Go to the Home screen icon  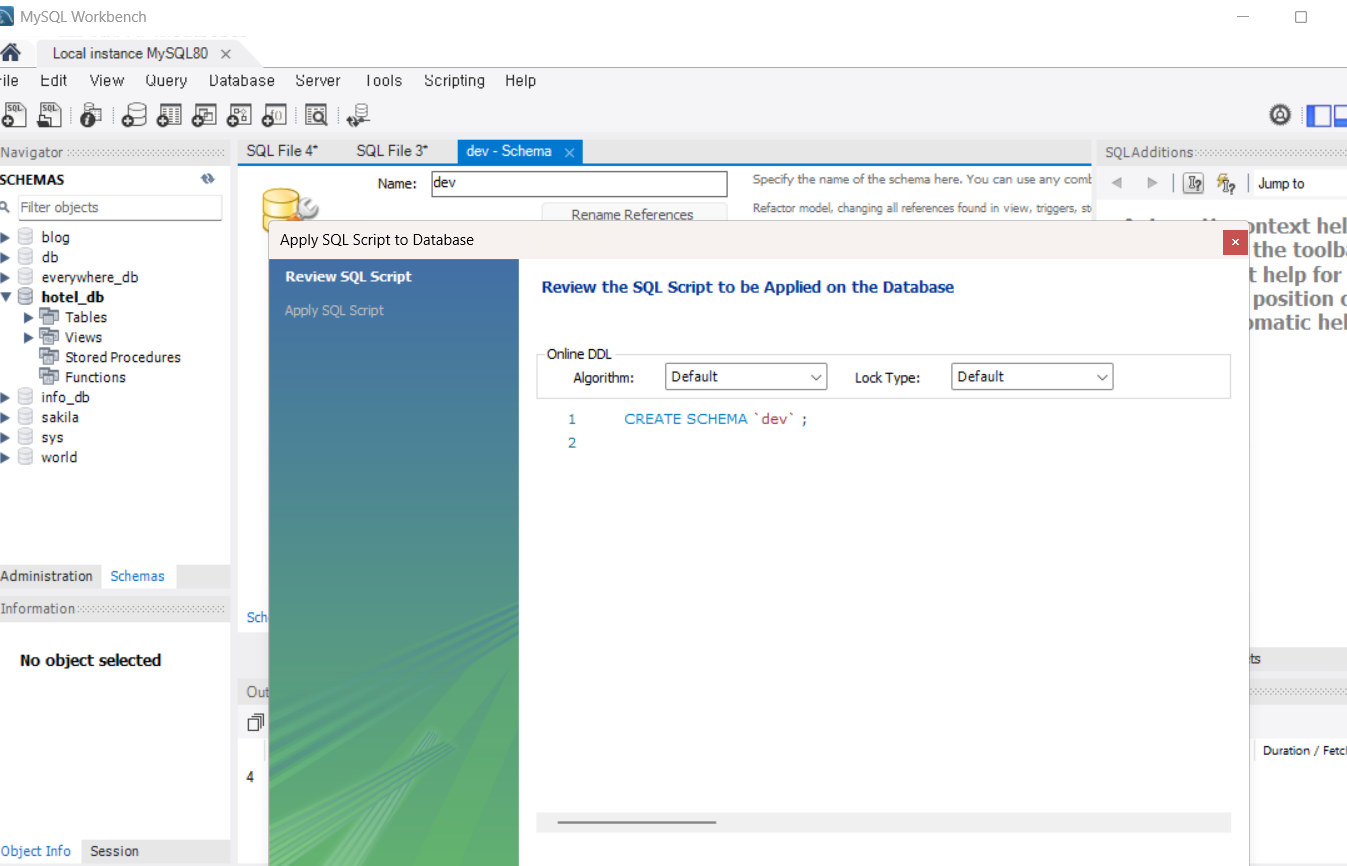coord(11,53)
